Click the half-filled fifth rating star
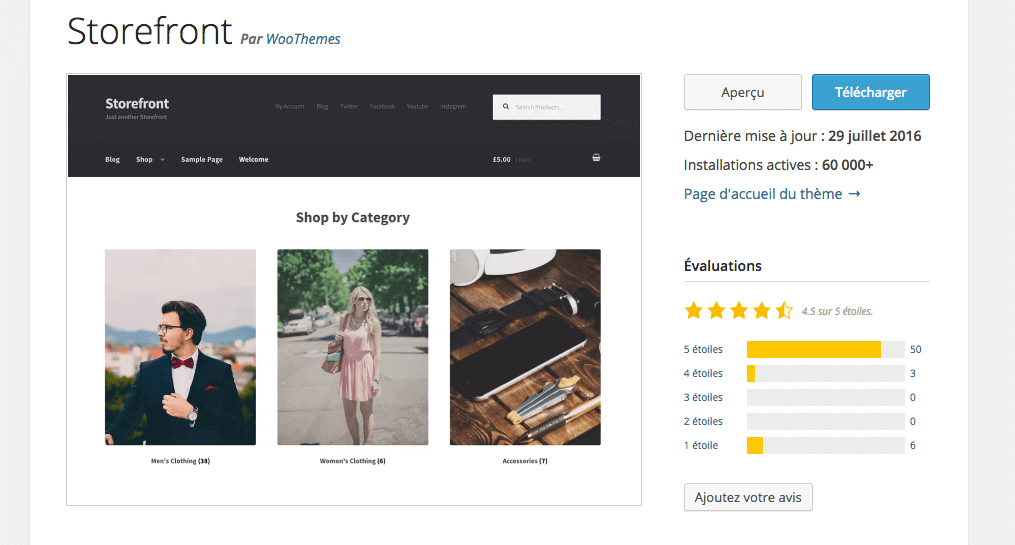1015x545 pixels. [x=784, y=311]
